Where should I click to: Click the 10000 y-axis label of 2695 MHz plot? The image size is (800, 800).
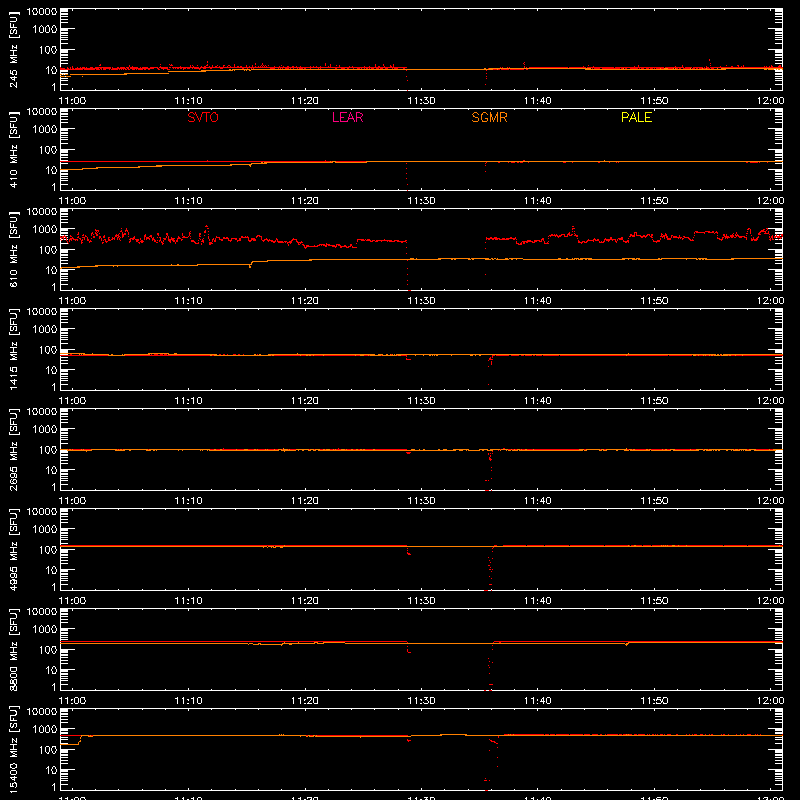coord(42,412)
